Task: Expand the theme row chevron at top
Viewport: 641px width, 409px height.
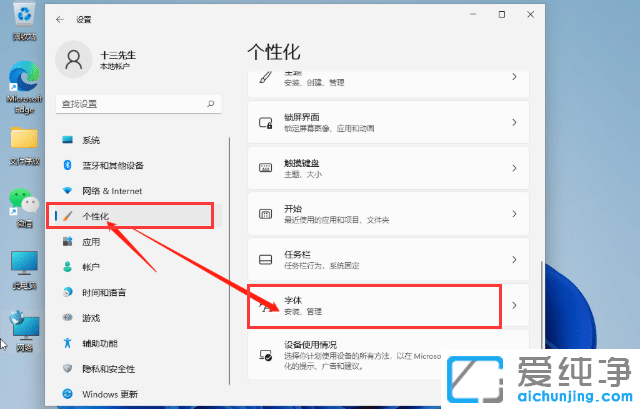Action: coord(514,77)
